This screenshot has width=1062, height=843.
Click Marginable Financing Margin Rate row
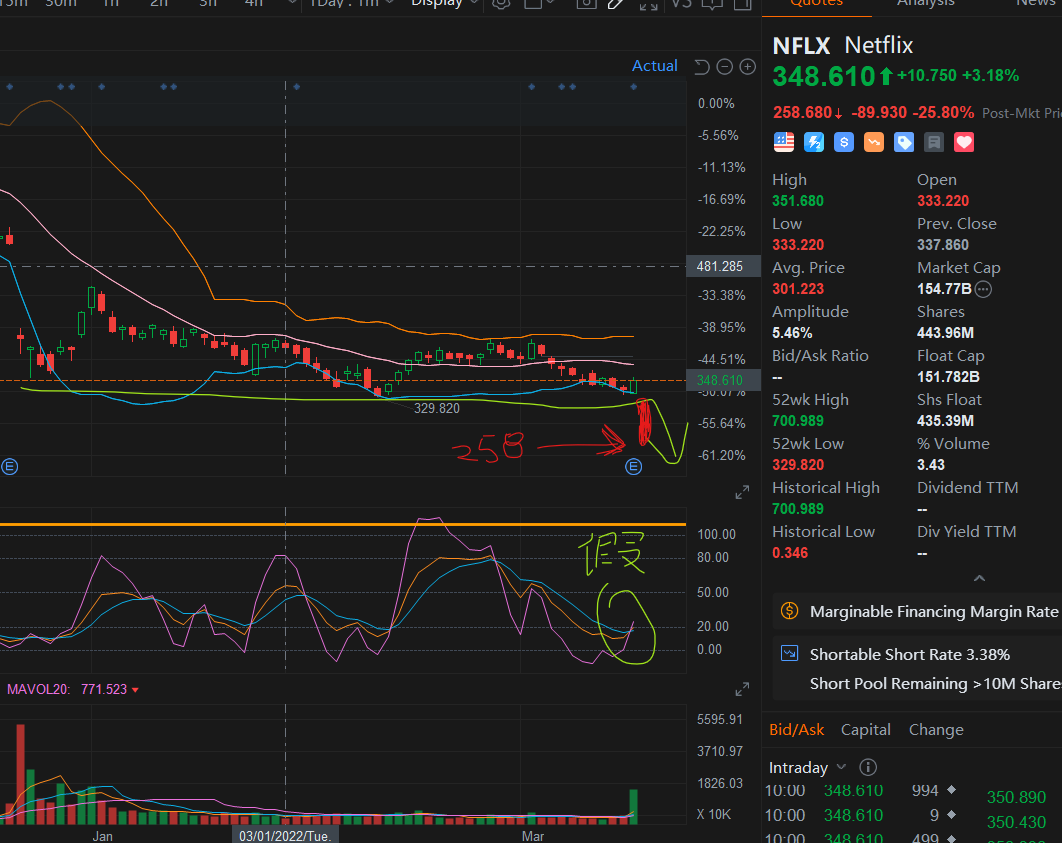pyautogui.click(x=918, y=611)
